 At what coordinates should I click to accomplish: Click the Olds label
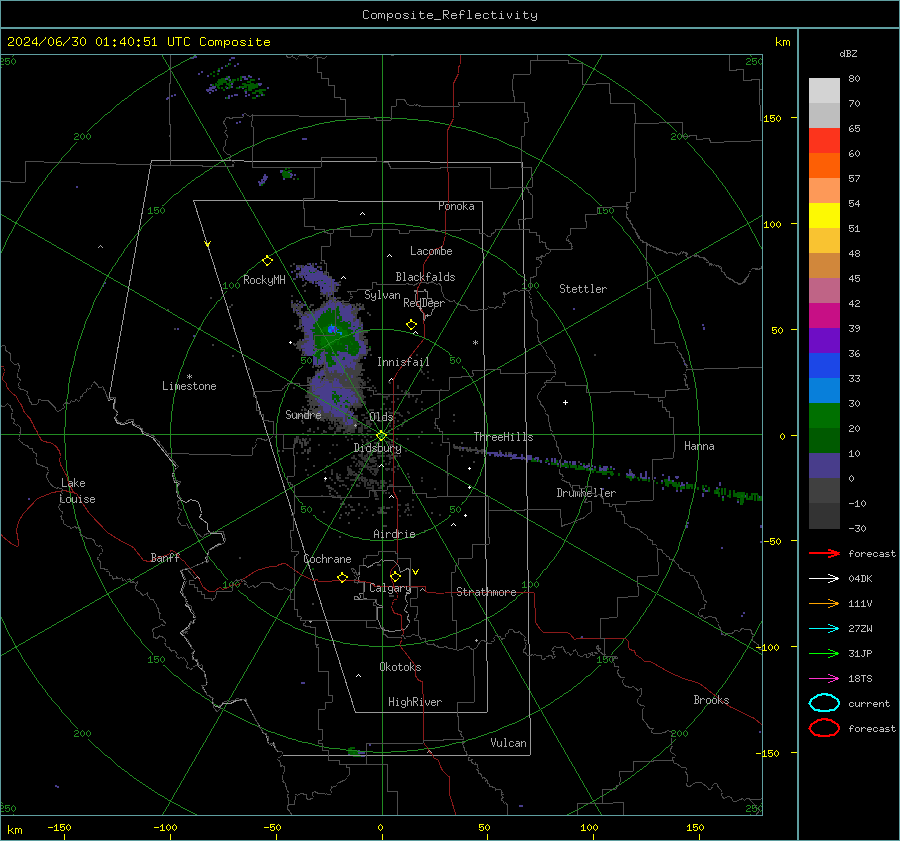point(381,417)
